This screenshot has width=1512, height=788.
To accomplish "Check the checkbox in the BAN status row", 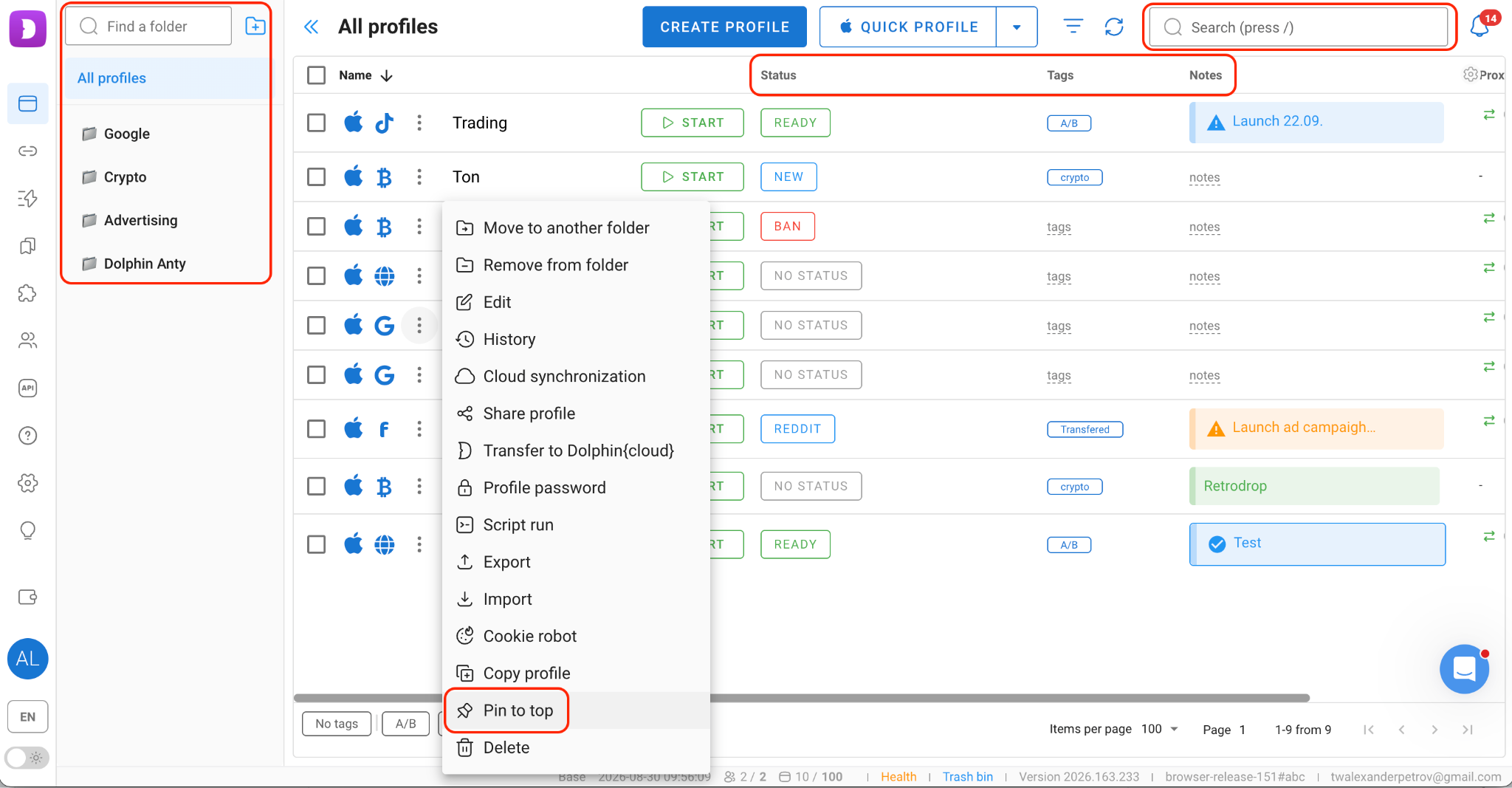I will click(x=317, y=226).
